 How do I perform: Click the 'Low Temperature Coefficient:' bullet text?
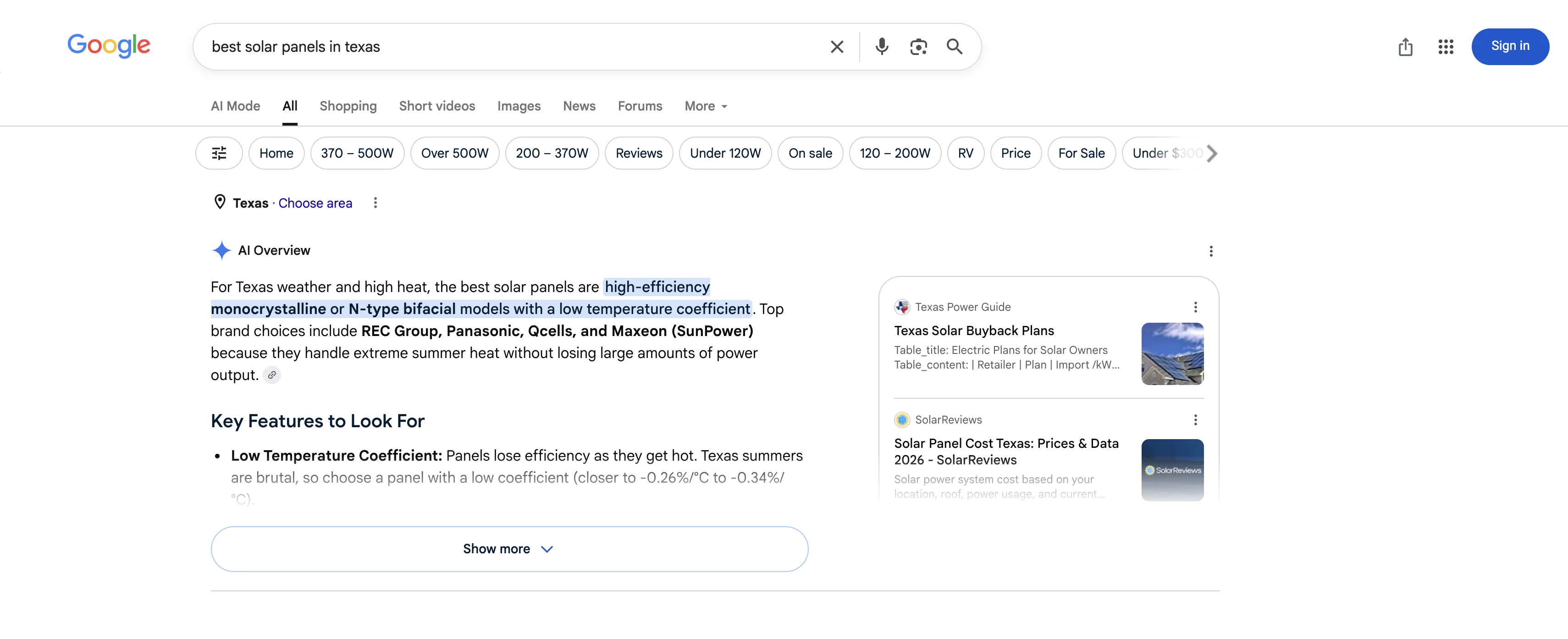click(x=337, y=456)
